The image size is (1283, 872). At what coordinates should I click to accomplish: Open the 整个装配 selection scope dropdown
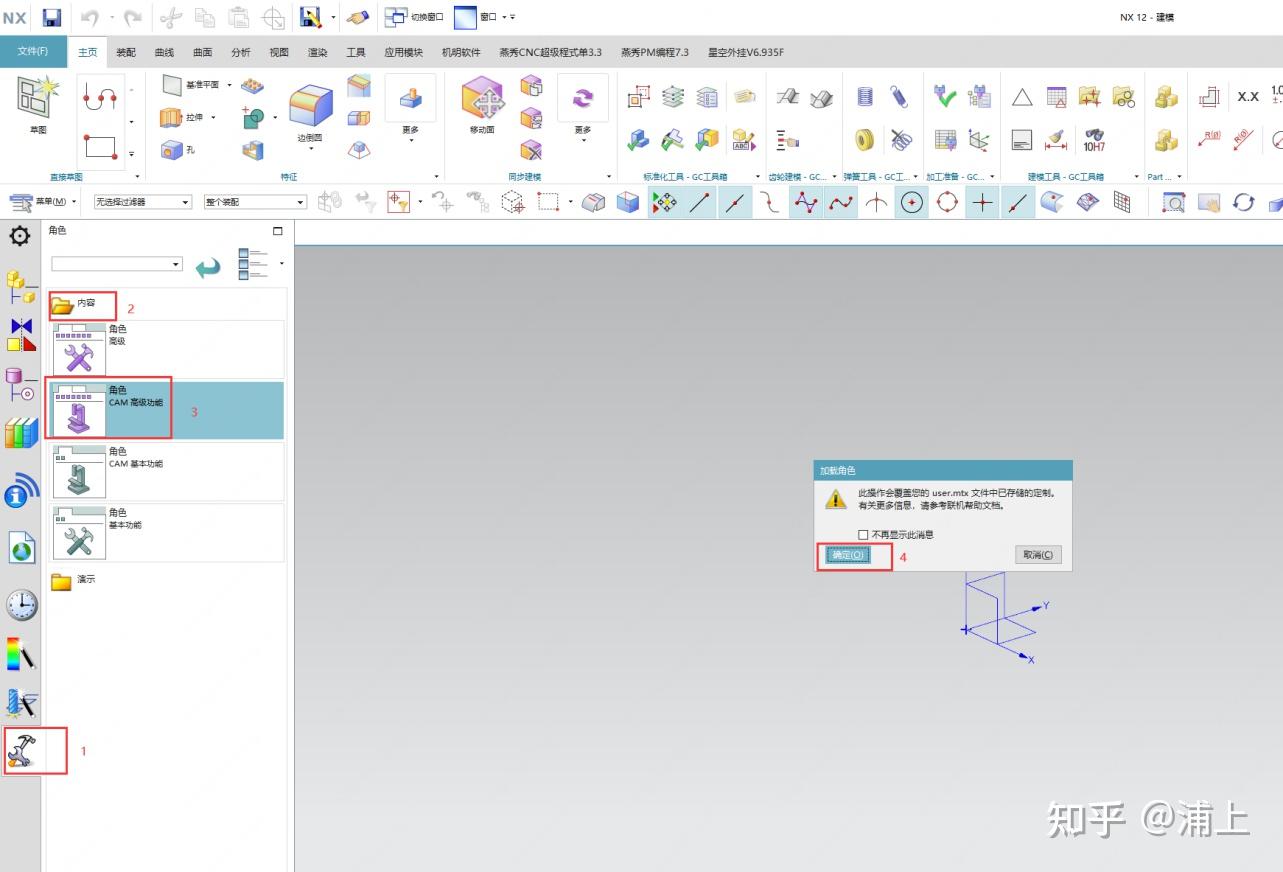[254, 202]
